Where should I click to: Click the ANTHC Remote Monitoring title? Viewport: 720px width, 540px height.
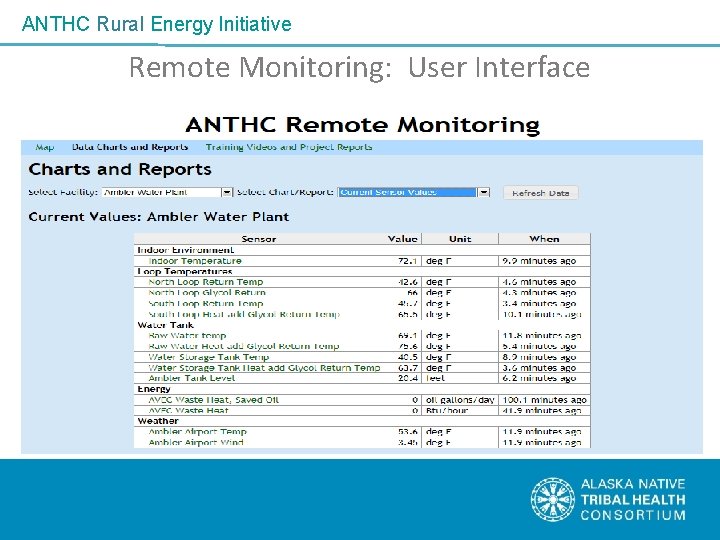pyautogui.click(x=362, y=125)
